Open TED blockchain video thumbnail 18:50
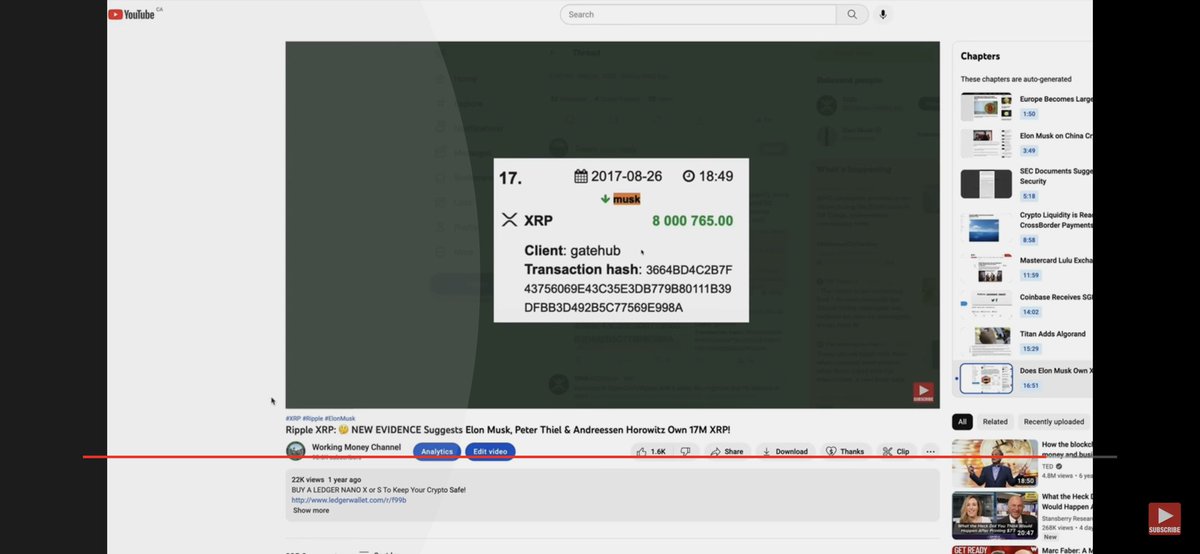 (995, 463)
